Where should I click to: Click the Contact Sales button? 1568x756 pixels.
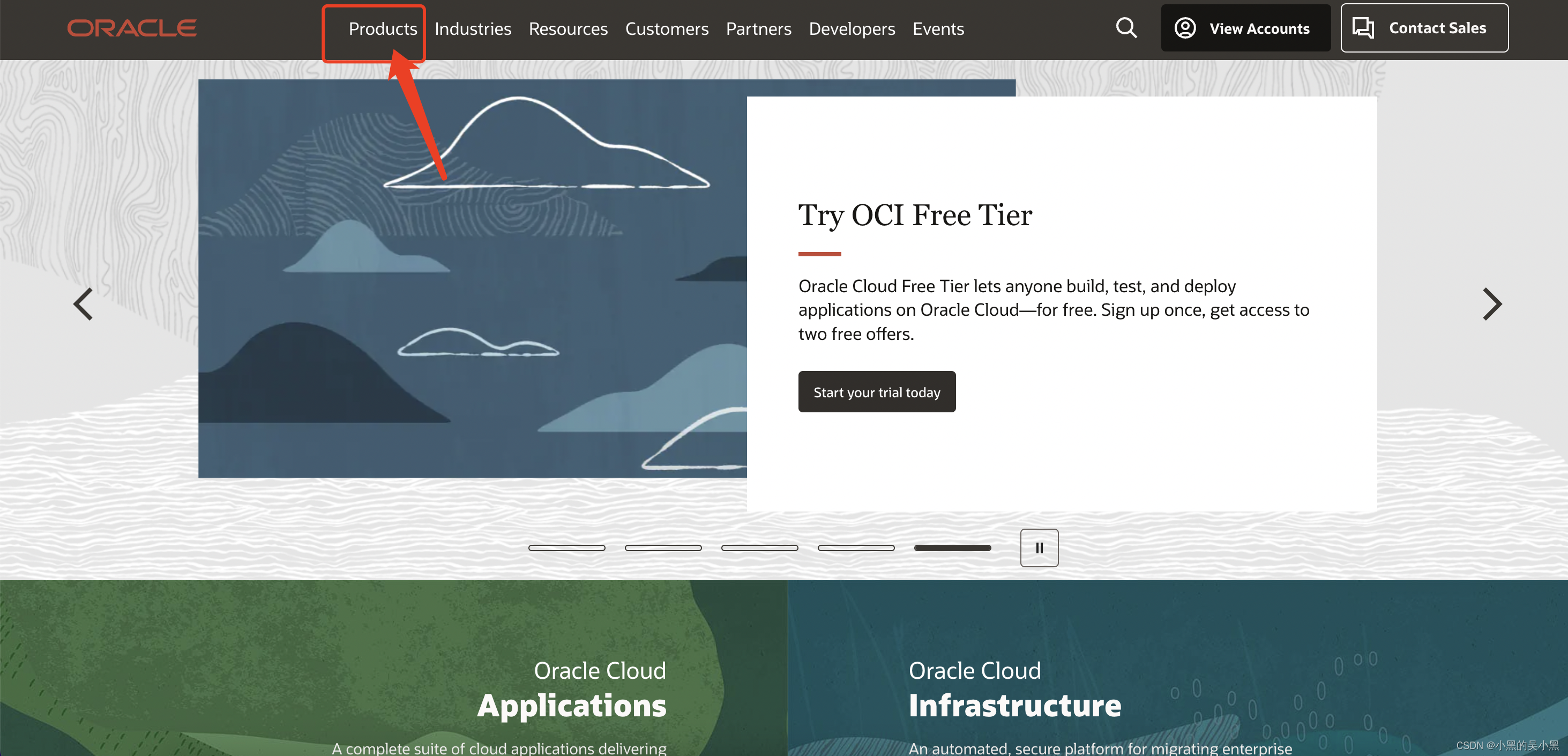click(1424, 28)
